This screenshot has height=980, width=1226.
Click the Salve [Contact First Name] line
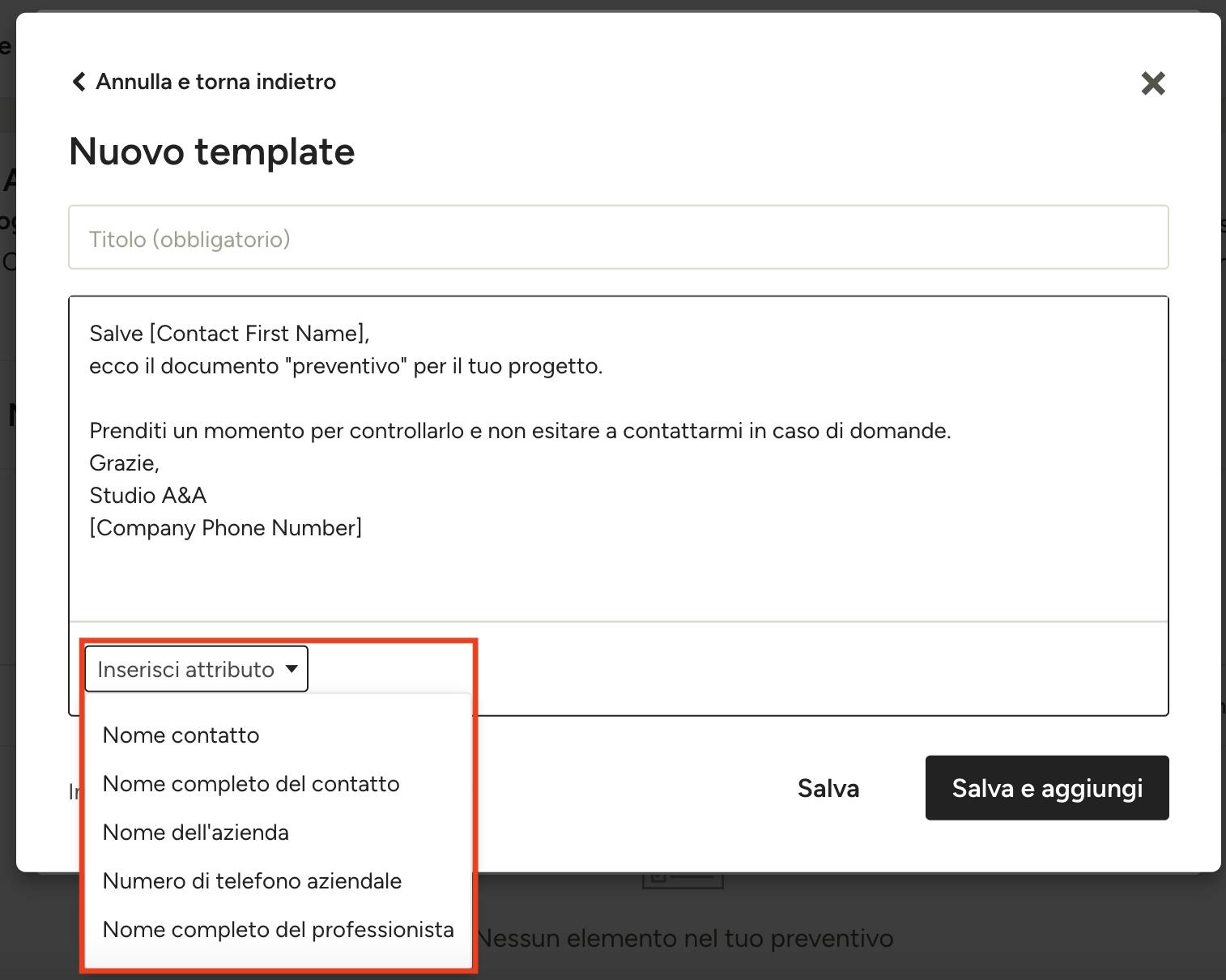click(229, 334)
